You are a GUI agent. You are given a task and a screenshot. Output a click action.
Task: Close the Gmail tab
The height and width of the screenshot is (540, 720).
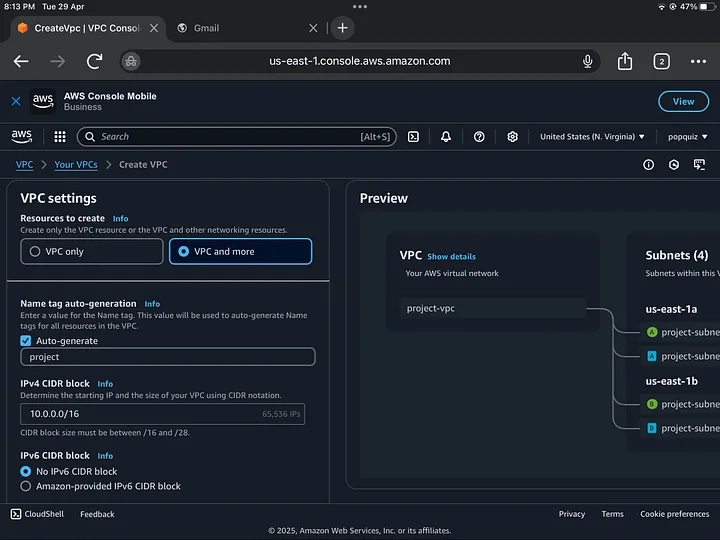pos(313,28)
